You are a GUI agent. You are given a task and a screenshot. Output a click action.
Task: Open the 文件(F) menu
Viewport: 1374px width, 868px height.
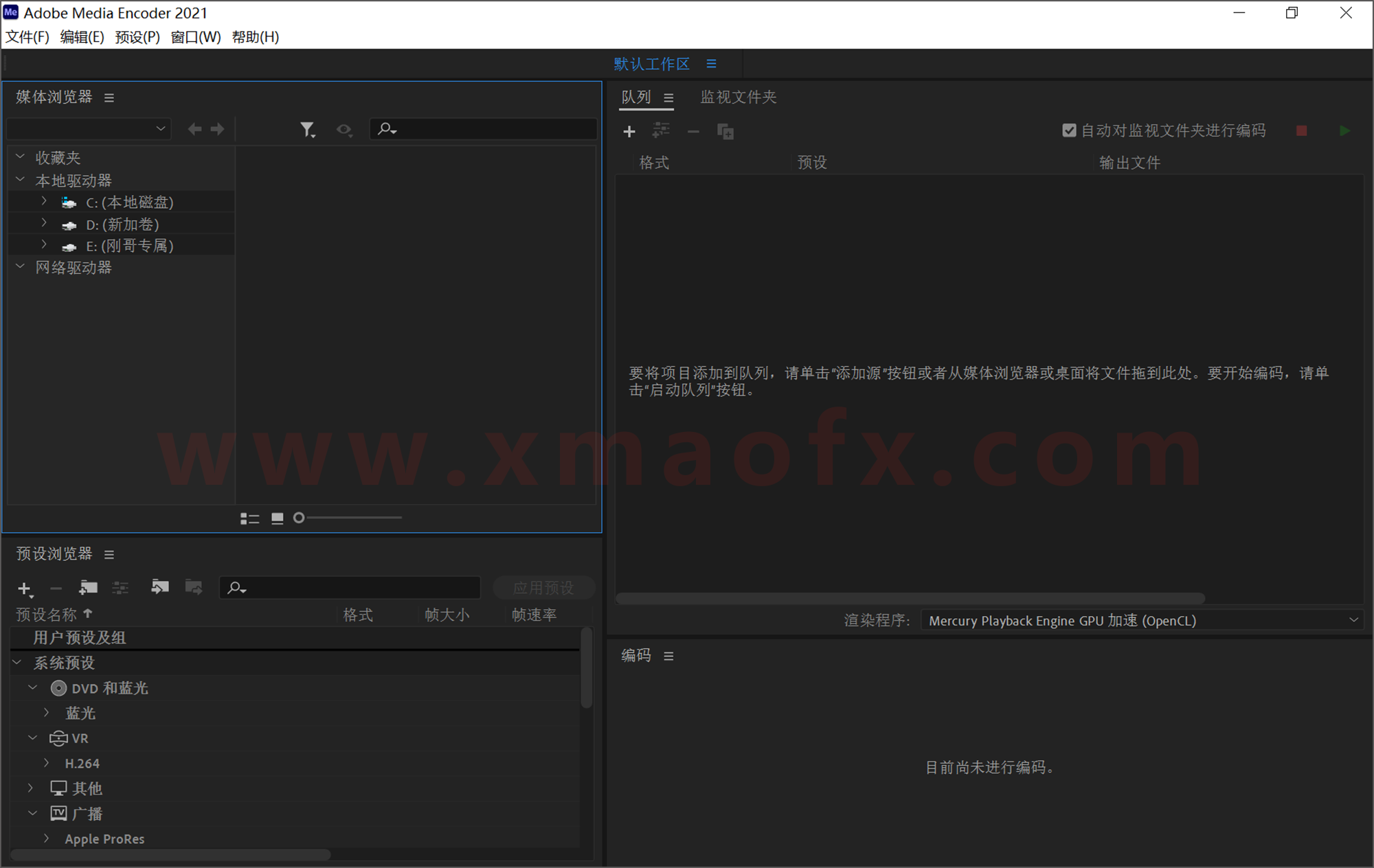coord(27,37)
